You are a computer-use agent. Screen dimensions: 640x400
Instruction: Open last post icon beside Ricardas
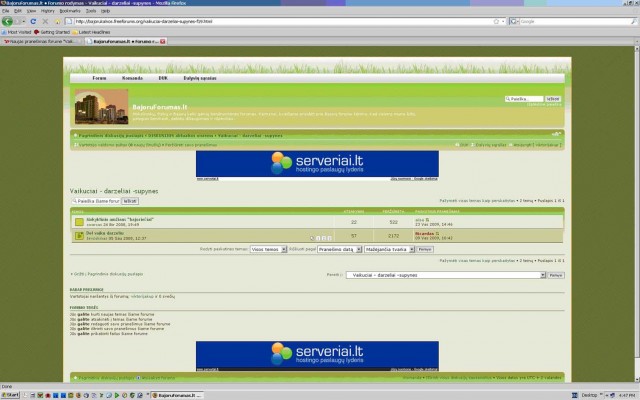(x=437, y=233)
